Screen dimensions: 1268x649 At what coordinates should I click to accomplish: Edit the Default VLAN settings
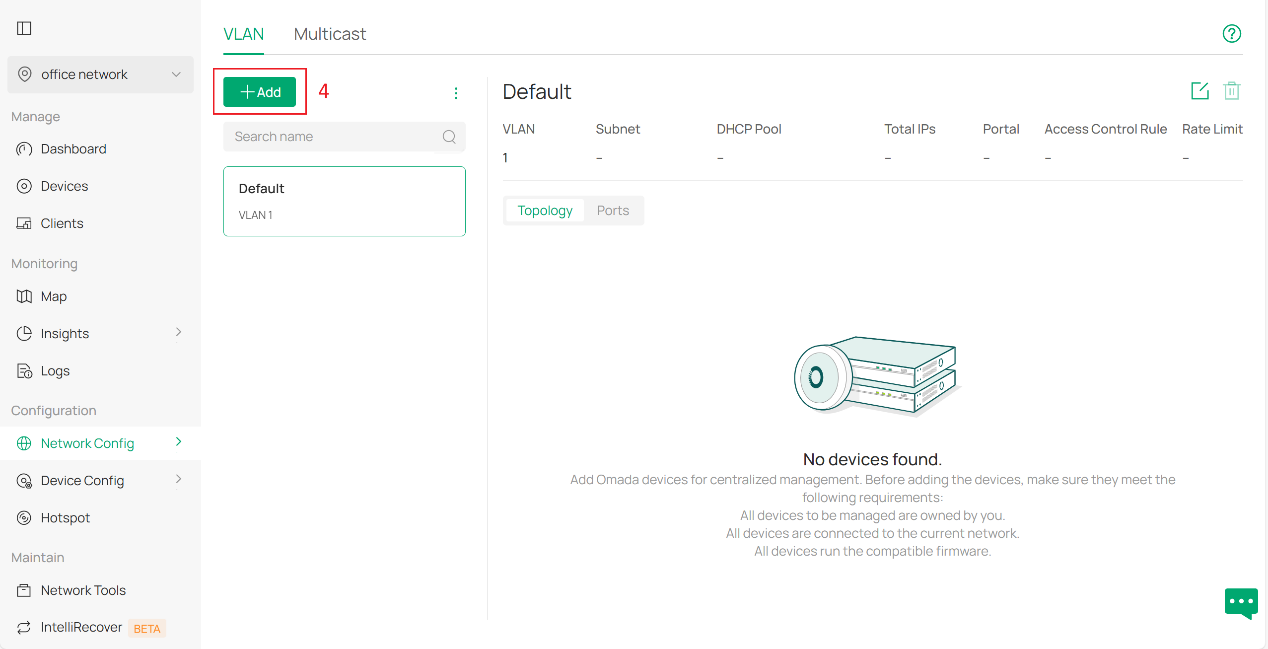point(1199,90)
